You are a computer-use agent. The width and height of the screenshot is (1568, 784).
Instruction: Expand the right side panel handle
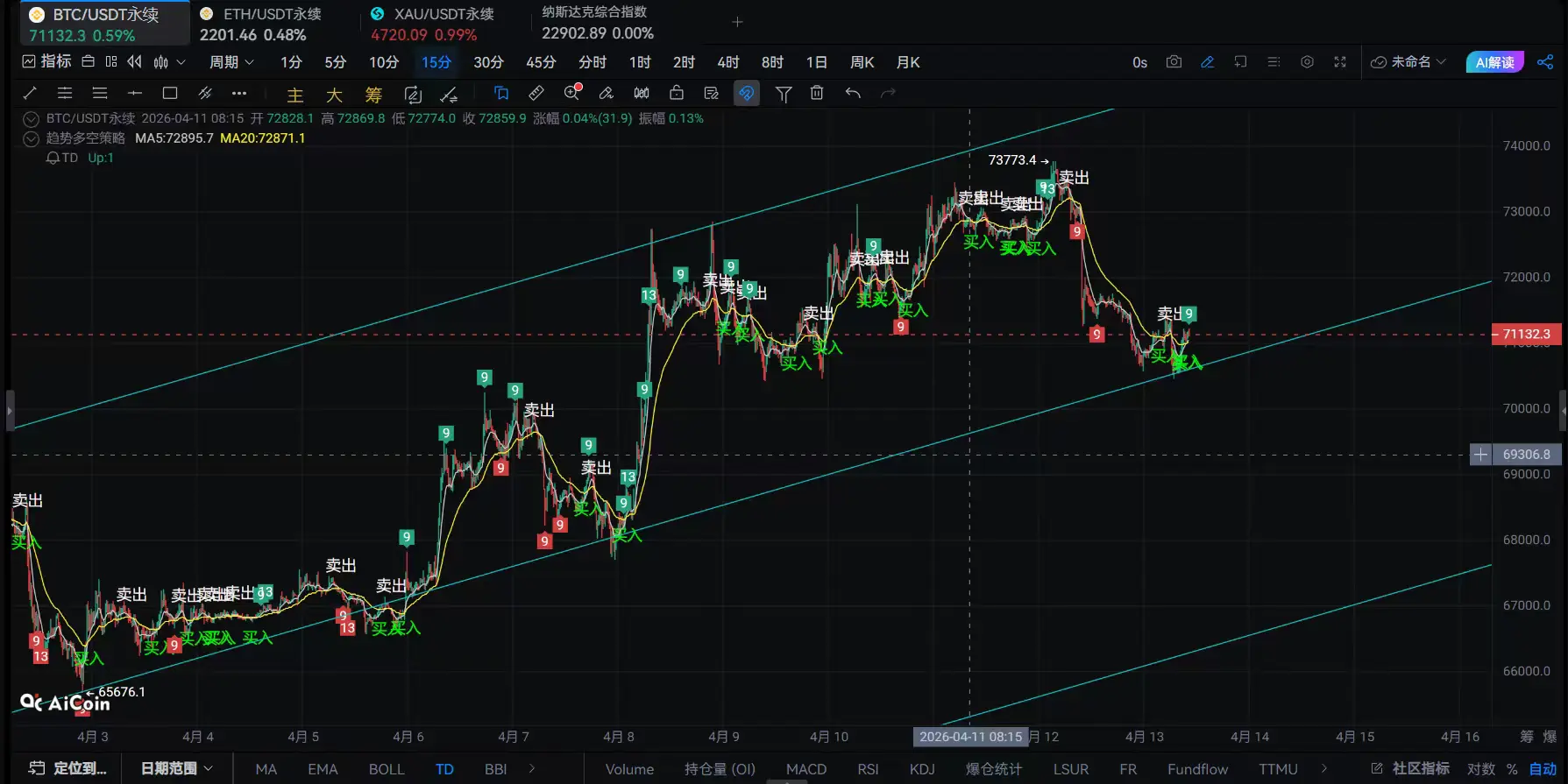click(x=1563, y=410)
